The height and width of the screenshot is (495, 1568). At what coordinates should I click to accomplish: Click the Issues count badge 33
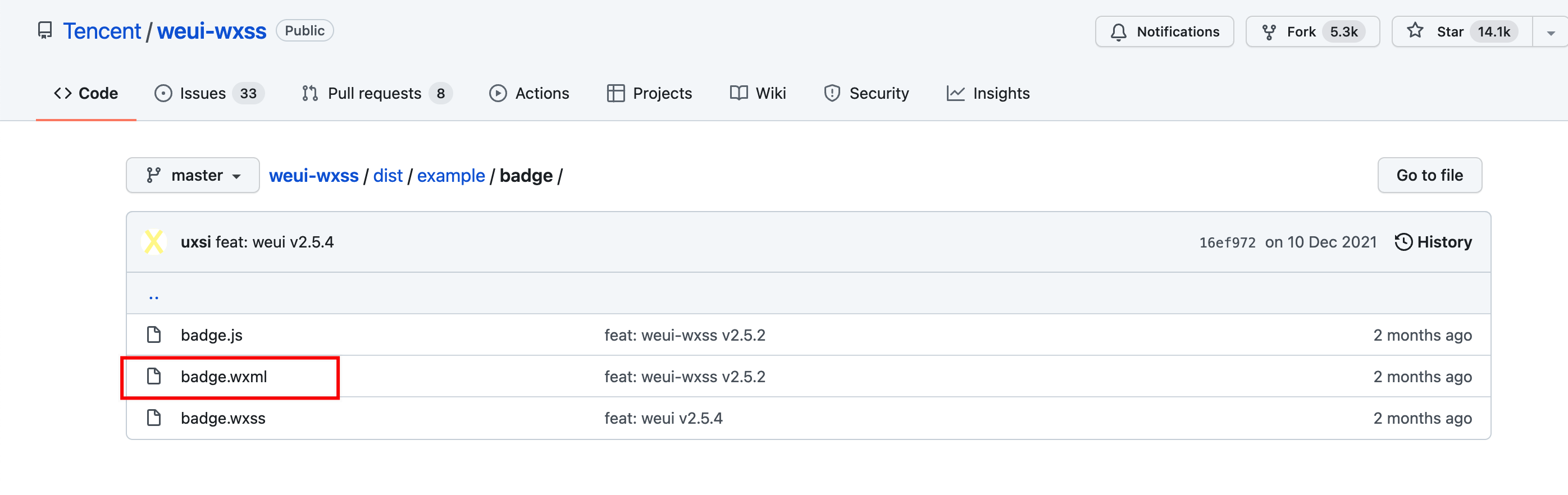[248, 93]
